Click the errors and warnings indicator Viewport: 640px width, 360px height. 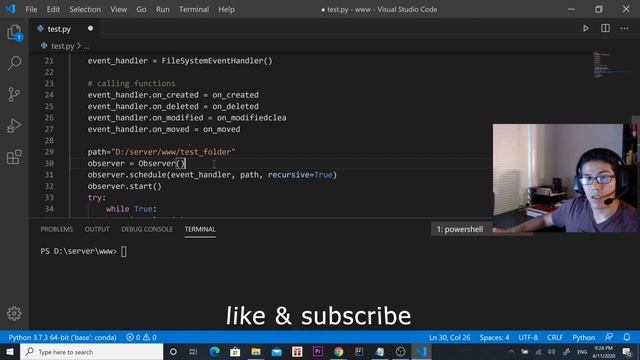(x=141, y=337)
